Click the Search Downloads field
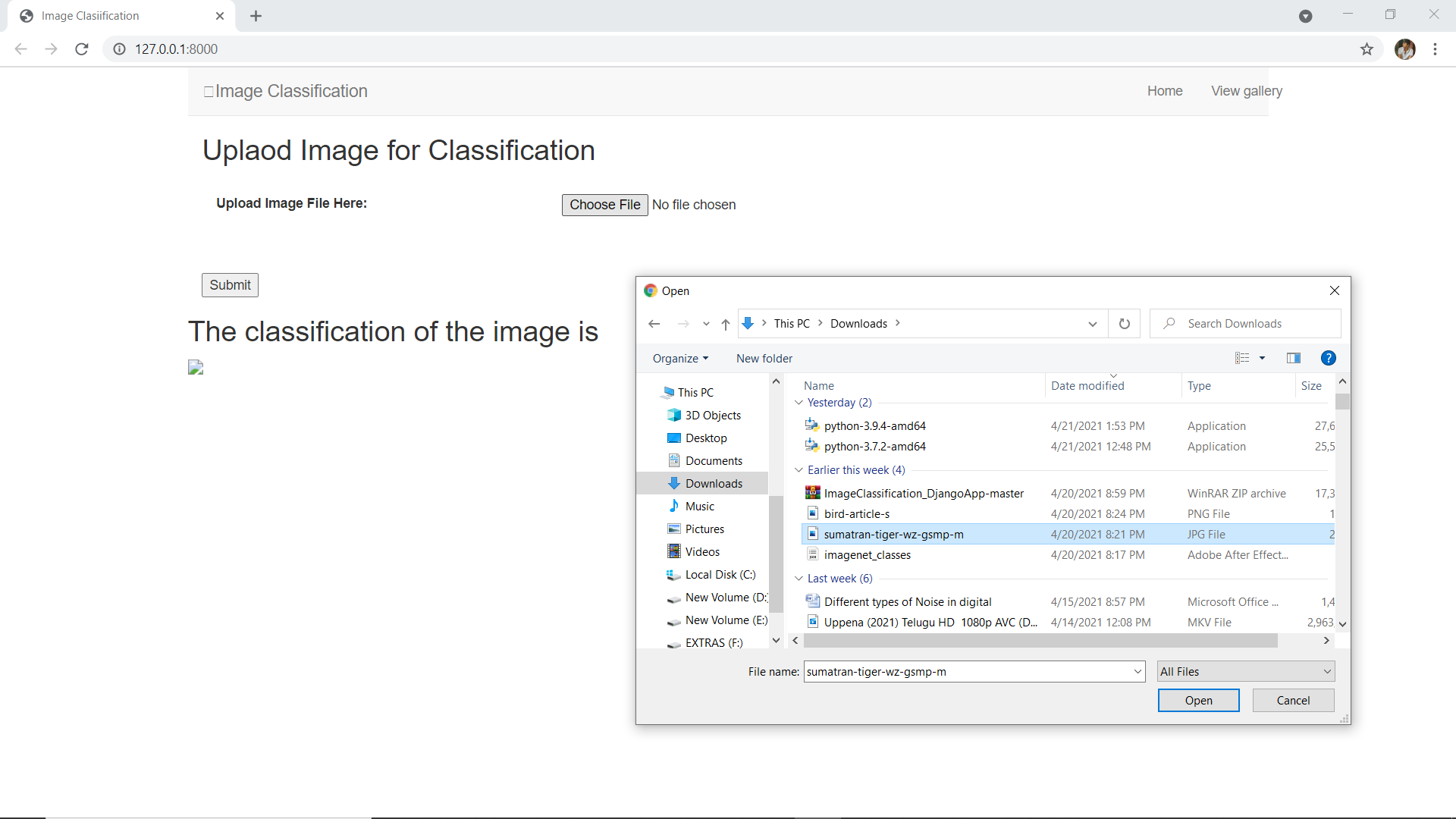This screenshot has width=1456, height=819. click(1255, 324)
